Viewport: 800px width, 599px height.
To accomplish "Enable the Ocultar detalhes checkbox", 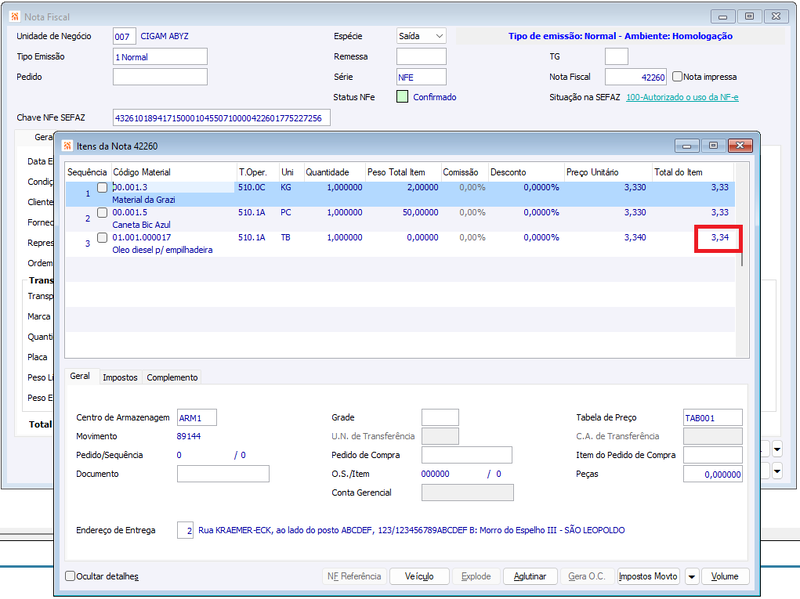I will (x=70, y=576).
